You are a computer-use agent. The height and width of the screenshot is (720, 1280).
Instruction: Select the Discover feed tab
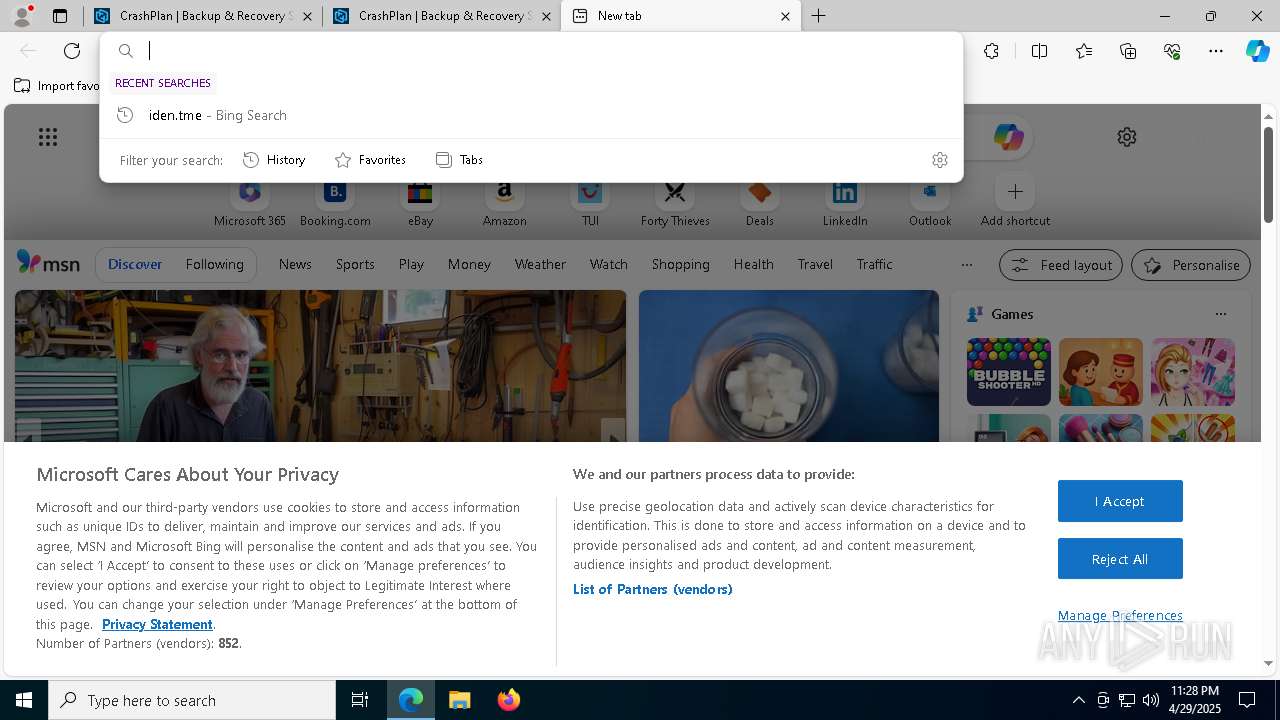pos(135,264)
